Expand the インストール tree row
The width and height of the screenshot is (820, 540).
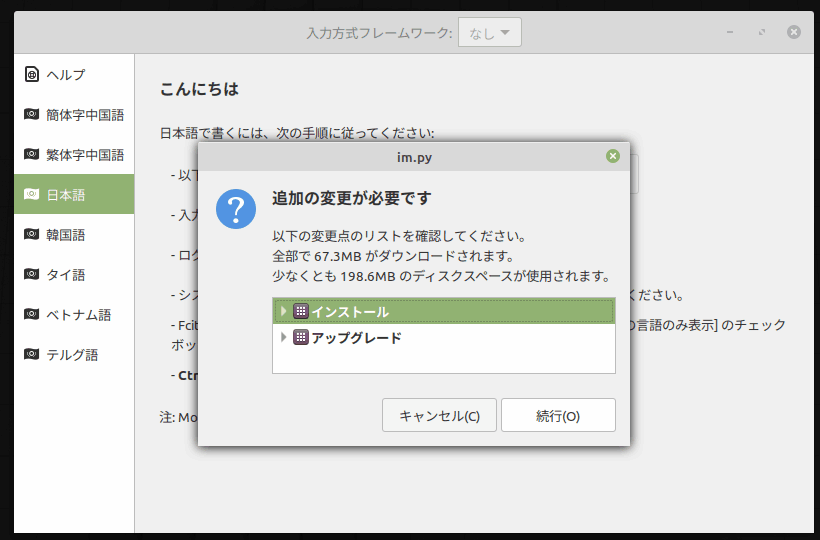[283, 311]
